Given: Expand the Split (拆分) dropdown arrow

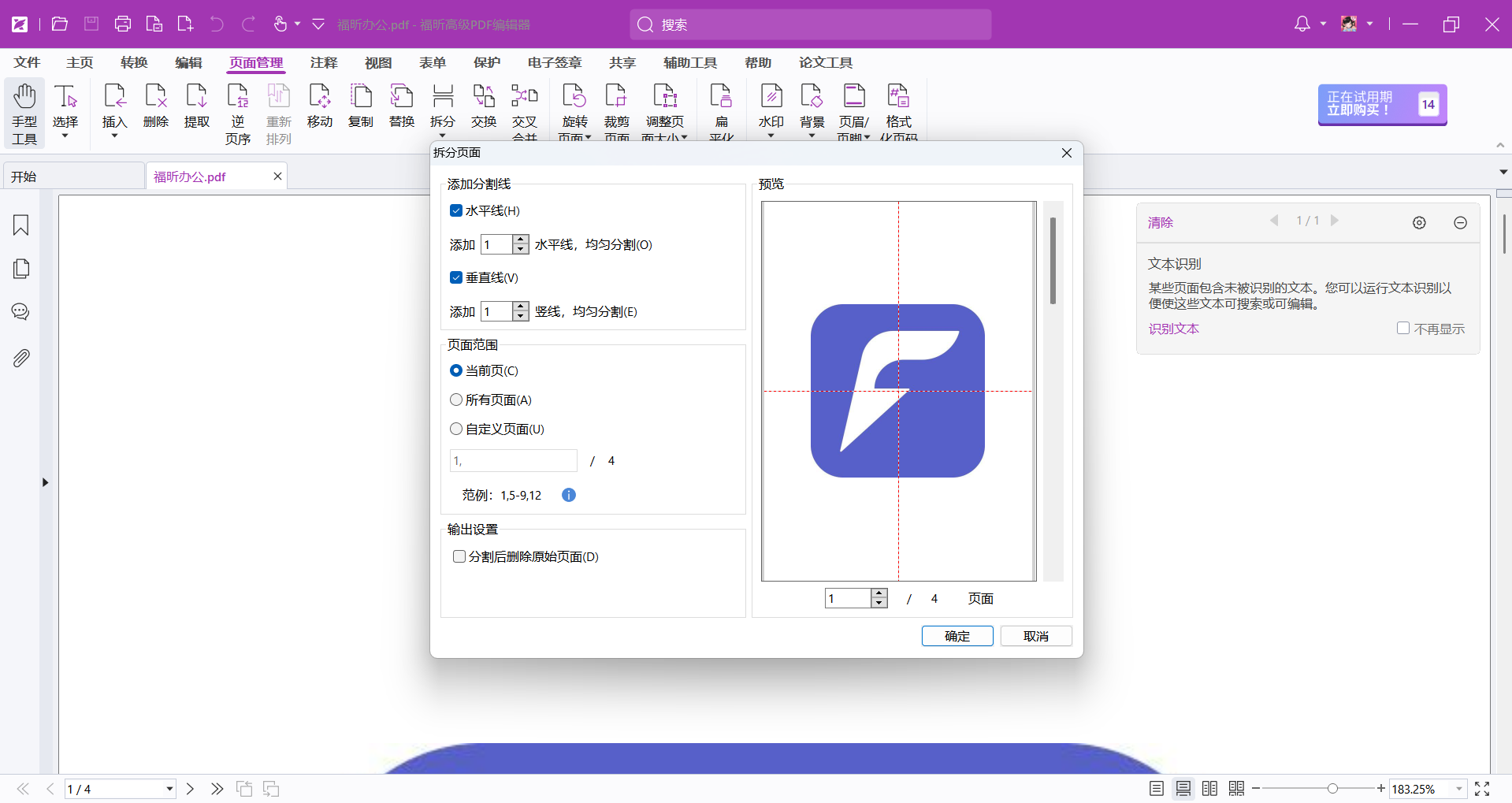Looking at the screenshot, I should click(443, 136).
